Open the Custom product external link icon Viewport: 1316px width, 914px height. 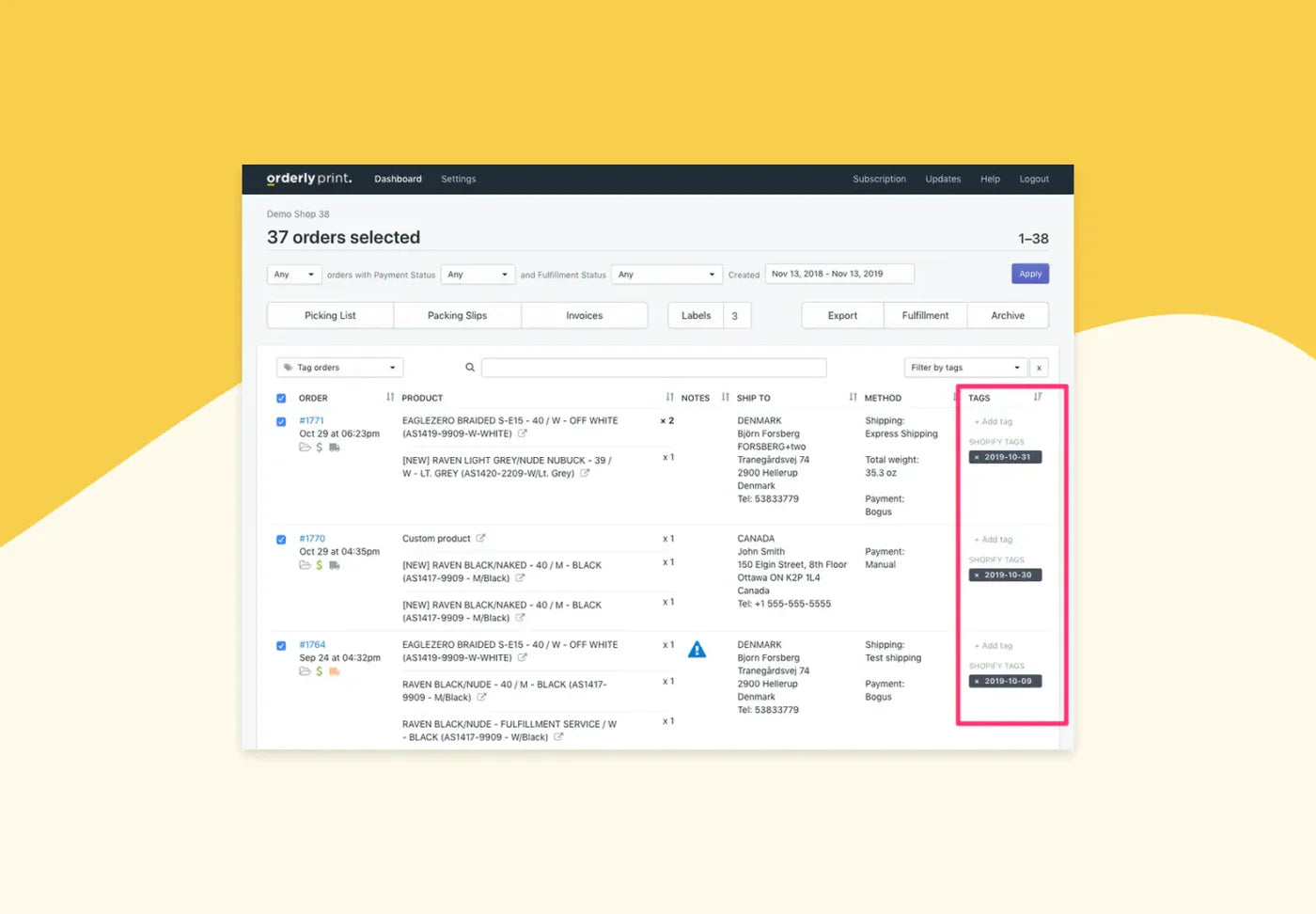pos(480,539)
